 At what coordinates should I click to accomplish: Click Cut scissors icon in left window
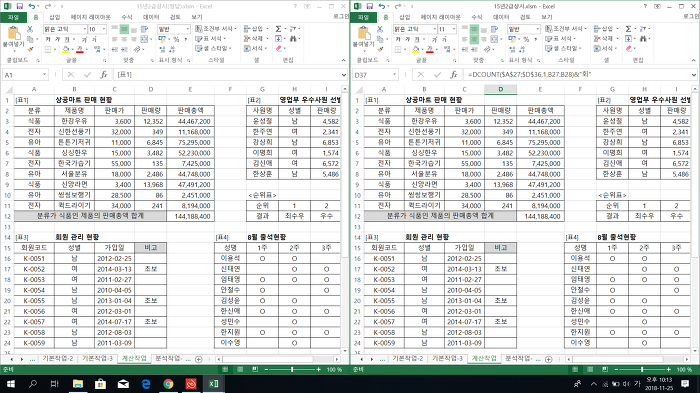tap(30, 29)
